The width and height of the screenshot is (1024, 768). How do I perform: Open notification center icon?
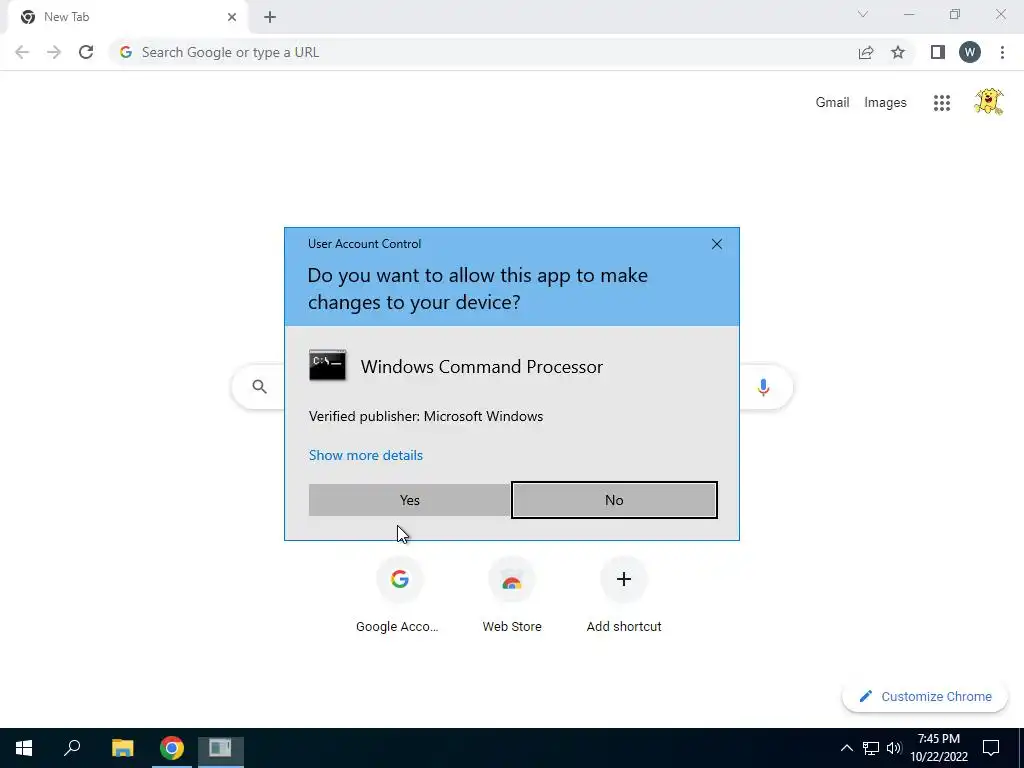(x=991, y=748)
